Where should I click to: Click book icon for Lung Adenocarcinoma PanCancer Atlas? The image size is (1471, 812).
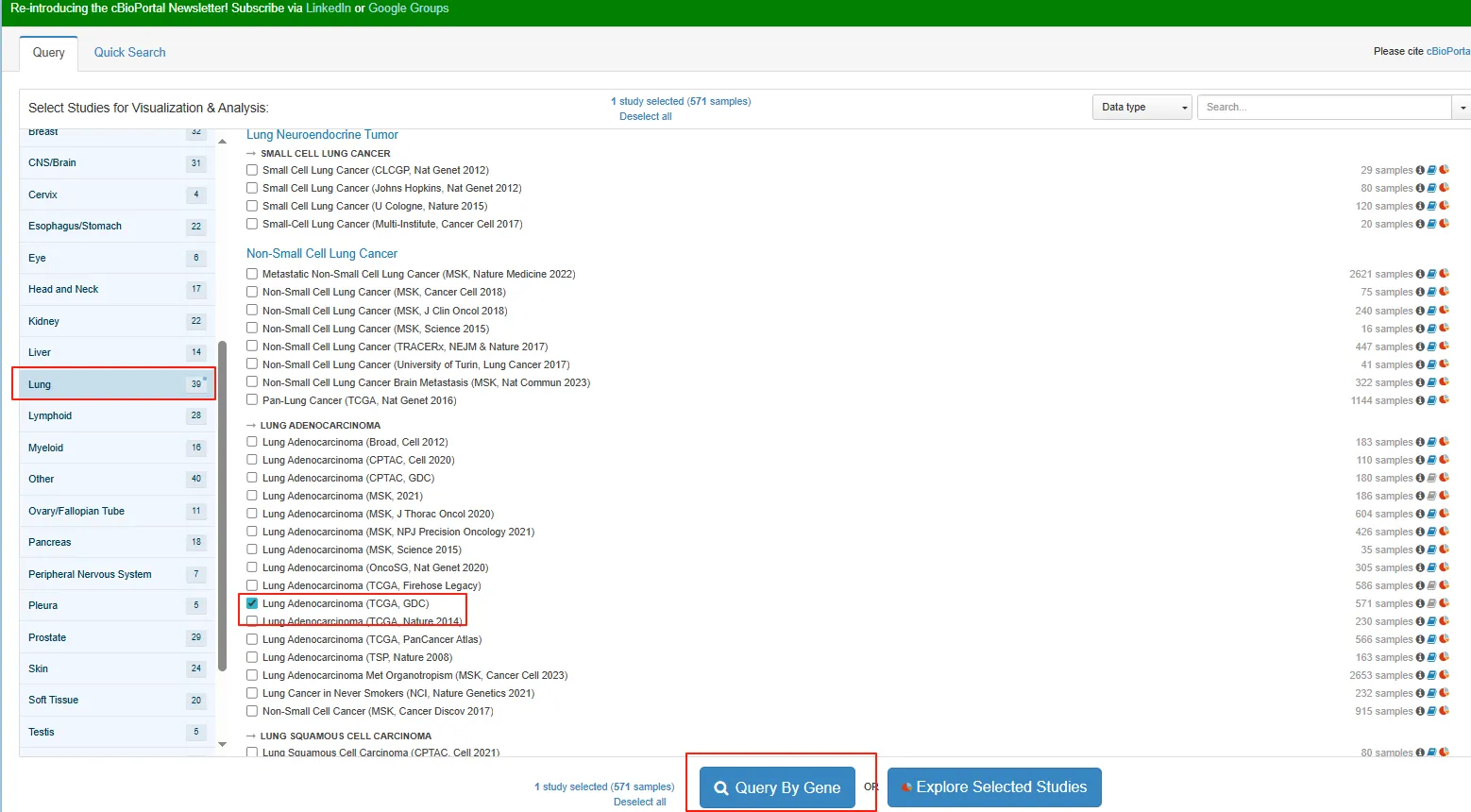pyautogui.click(x=1431, y=639)
